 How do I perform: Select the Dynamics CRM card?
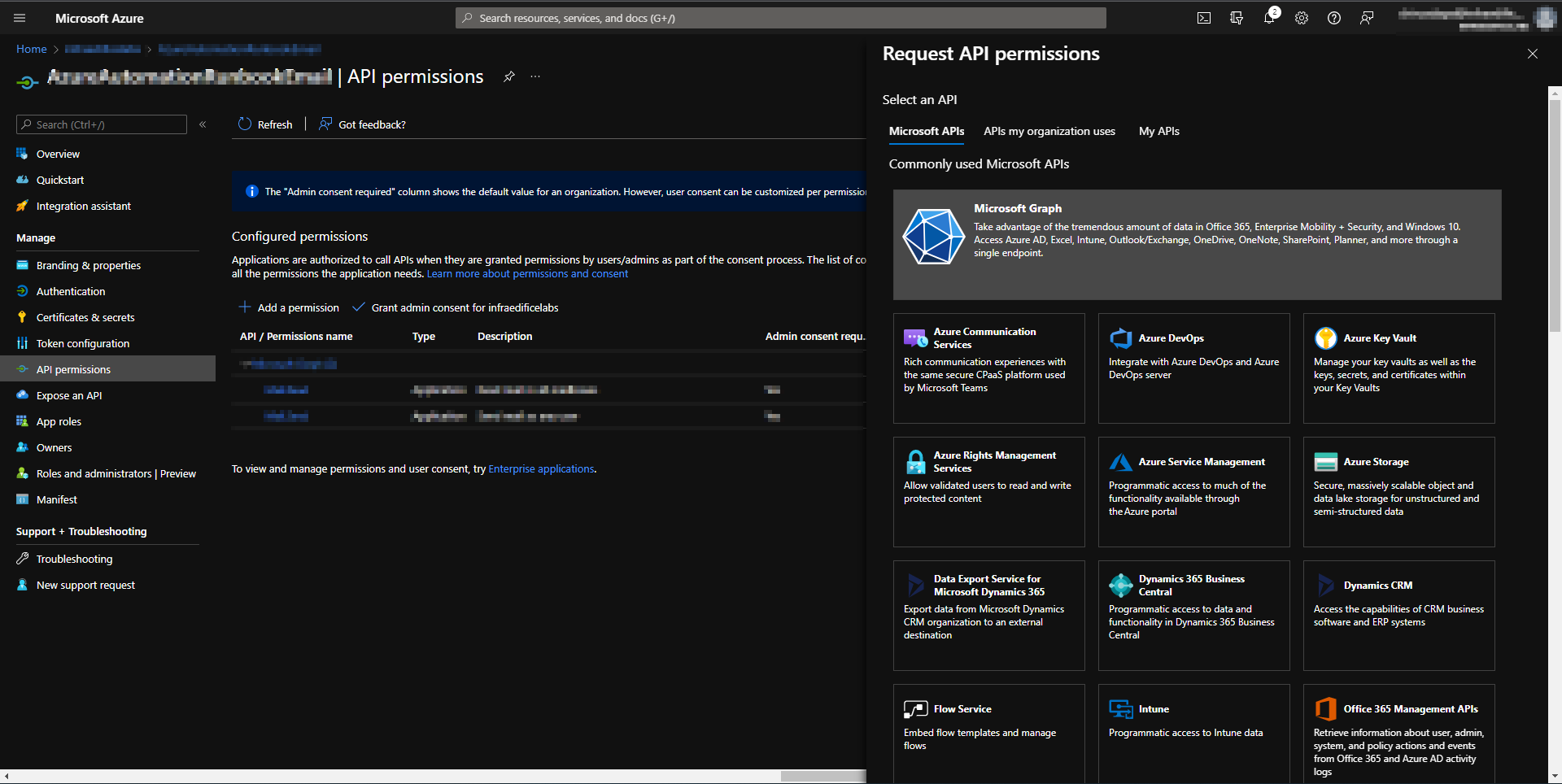(x=1399, y=616)
